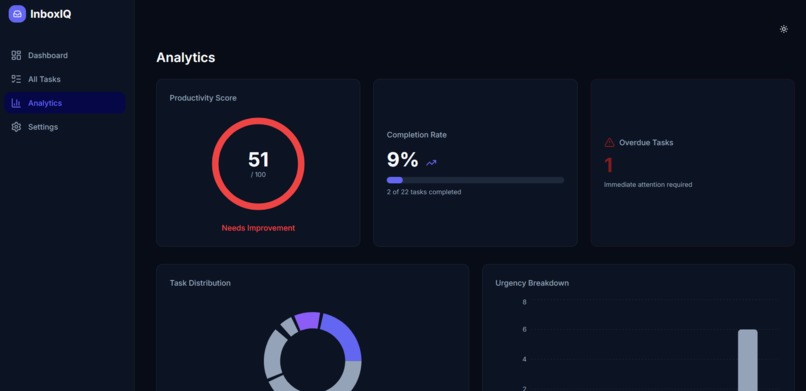The width and height of the screenshot is (806, 391).
Task: Click the InboxIQ brand name
Action: coord(50,14)
